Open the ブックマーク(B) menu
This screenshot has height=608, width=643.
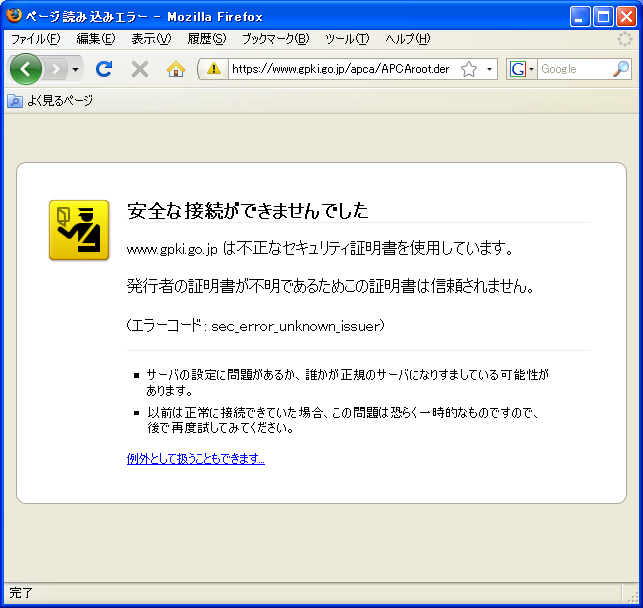point(275,39)
